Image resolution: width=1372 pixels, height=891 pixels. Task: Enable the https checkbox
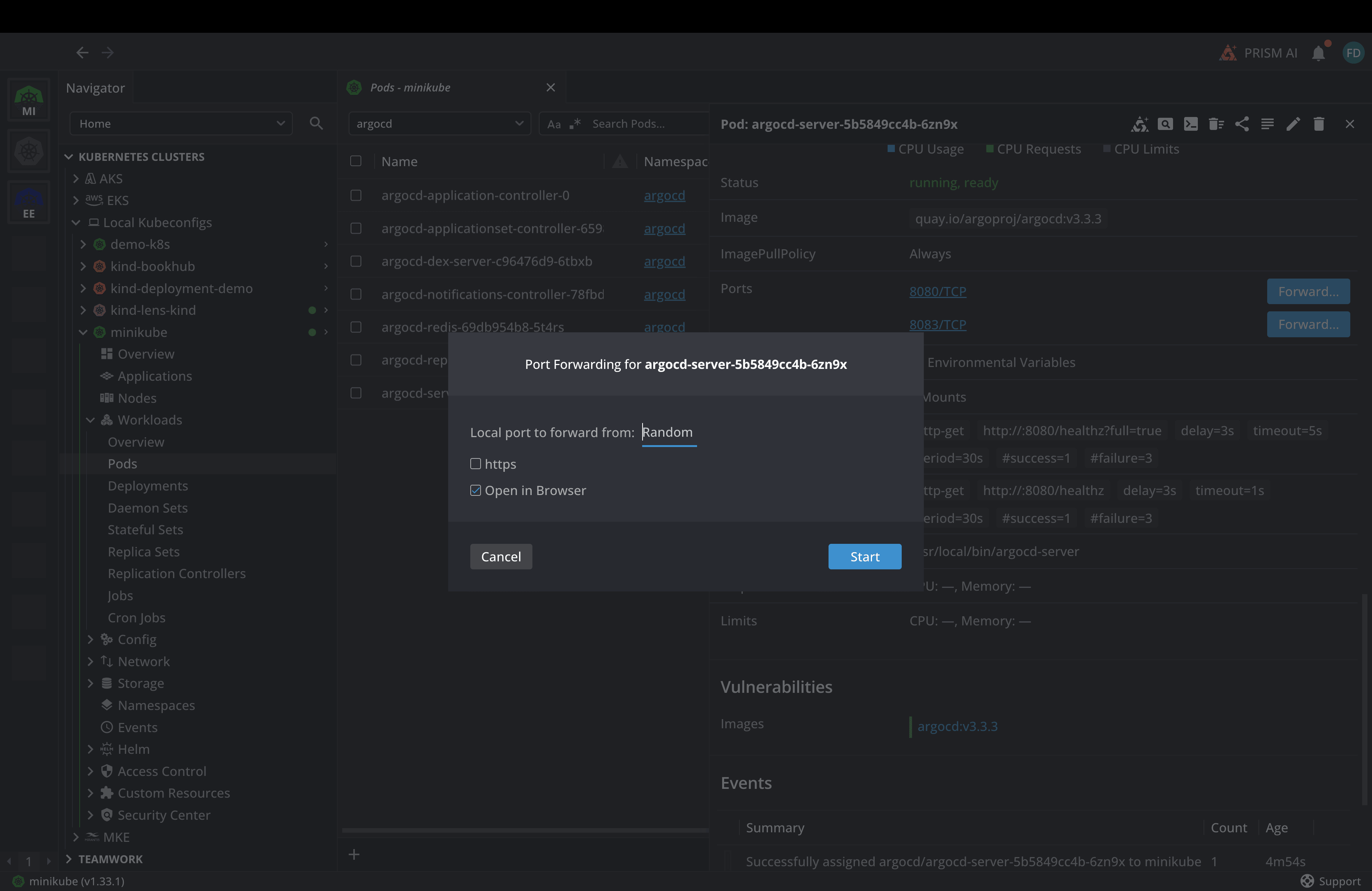coord(476,464)
